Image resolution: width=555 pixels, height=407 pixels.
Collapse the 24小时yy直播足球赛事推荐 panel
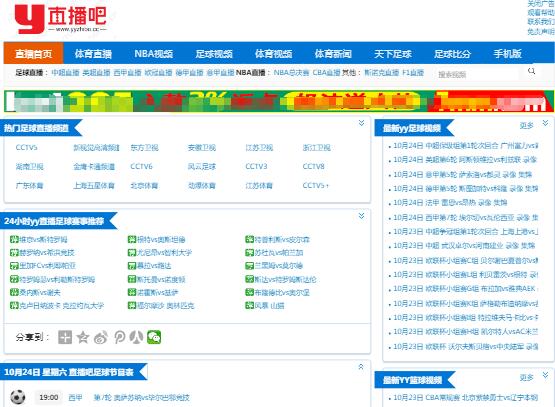tap(361, 216)
